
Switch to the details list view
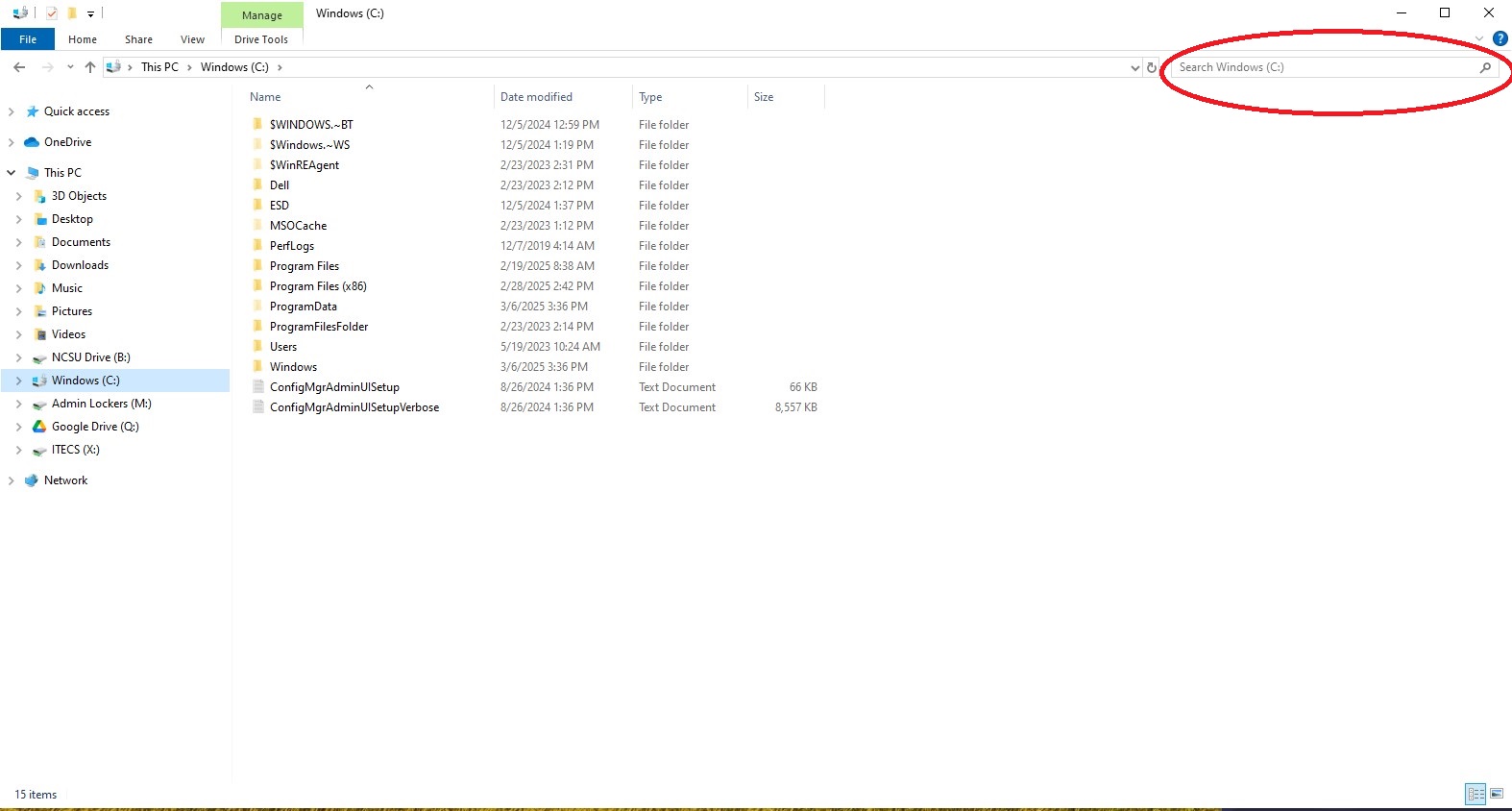[x=1475, y=794]
